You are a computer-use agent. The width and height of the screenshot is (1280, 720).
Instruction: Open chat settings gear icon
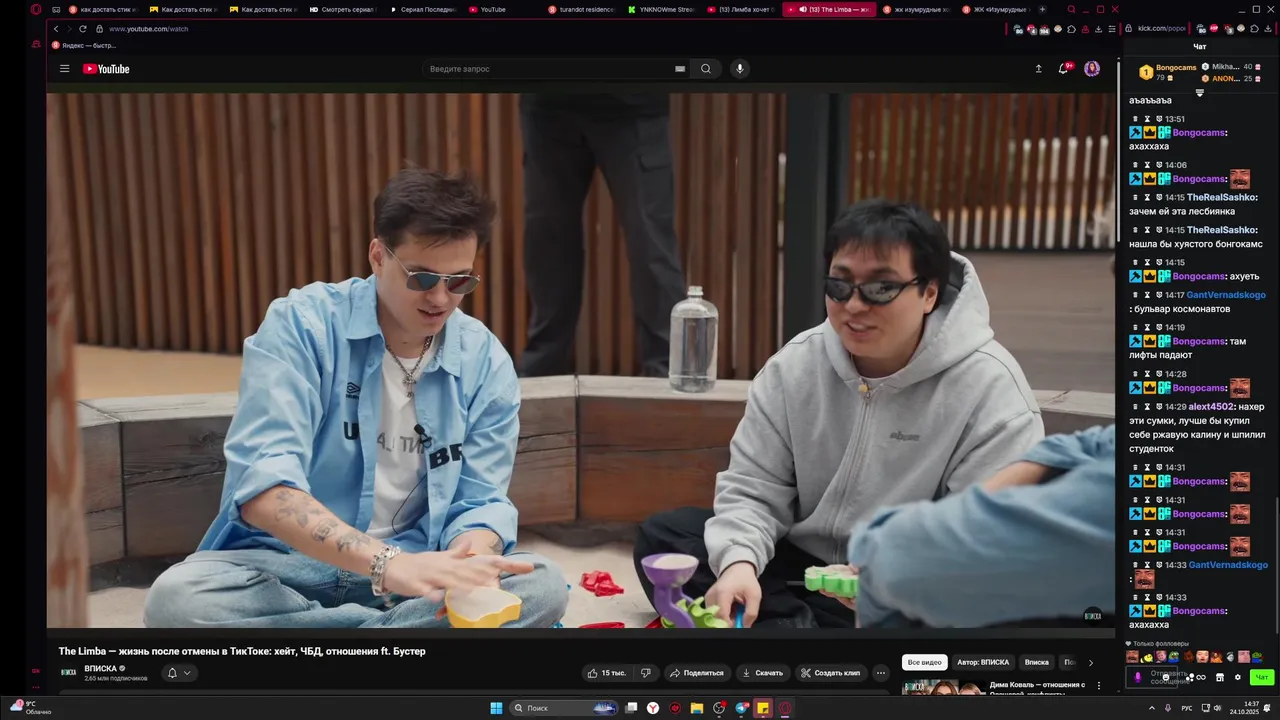[1238, 678]
